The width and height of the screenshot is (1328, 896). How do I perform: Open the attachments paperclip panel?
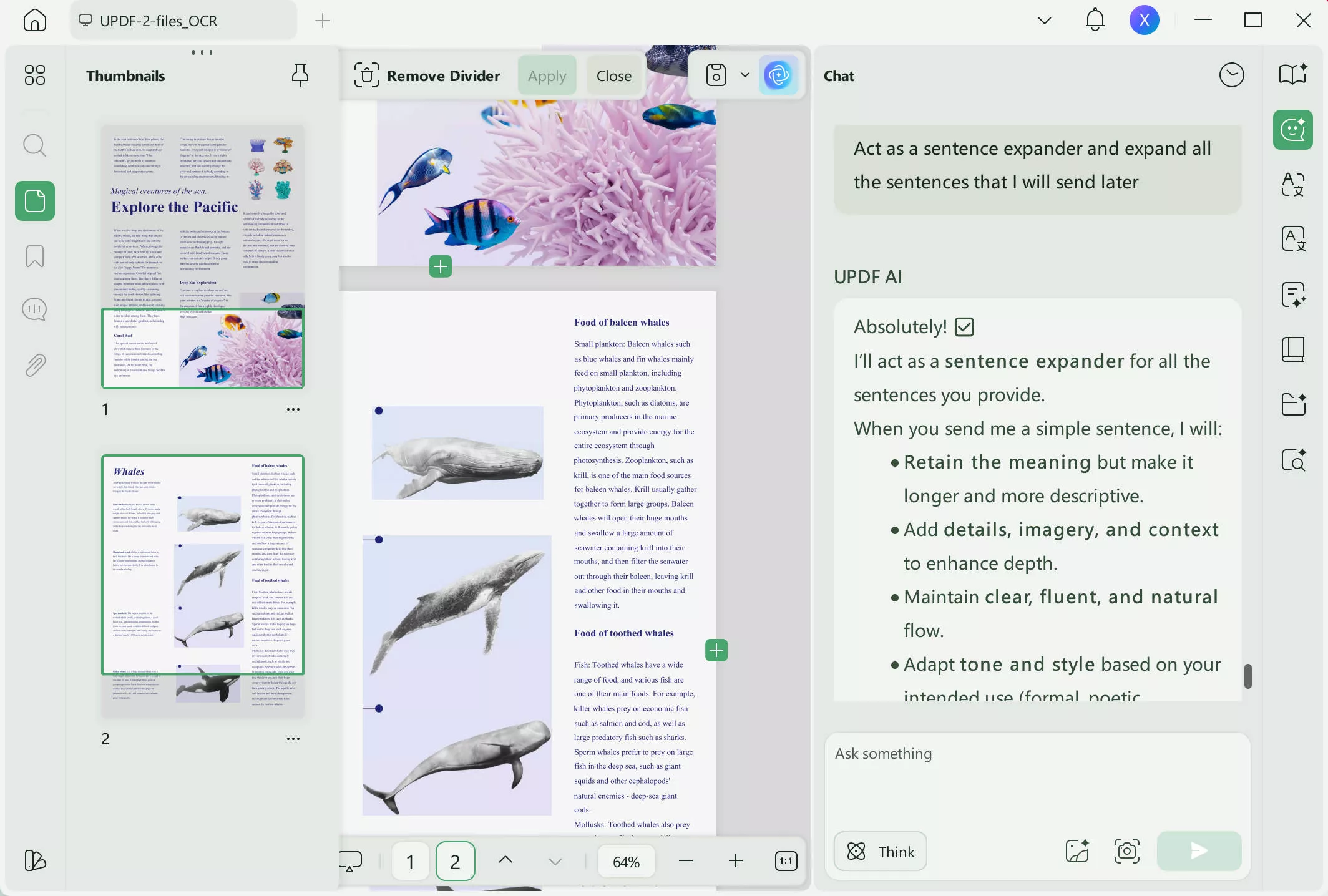(34, 366)
